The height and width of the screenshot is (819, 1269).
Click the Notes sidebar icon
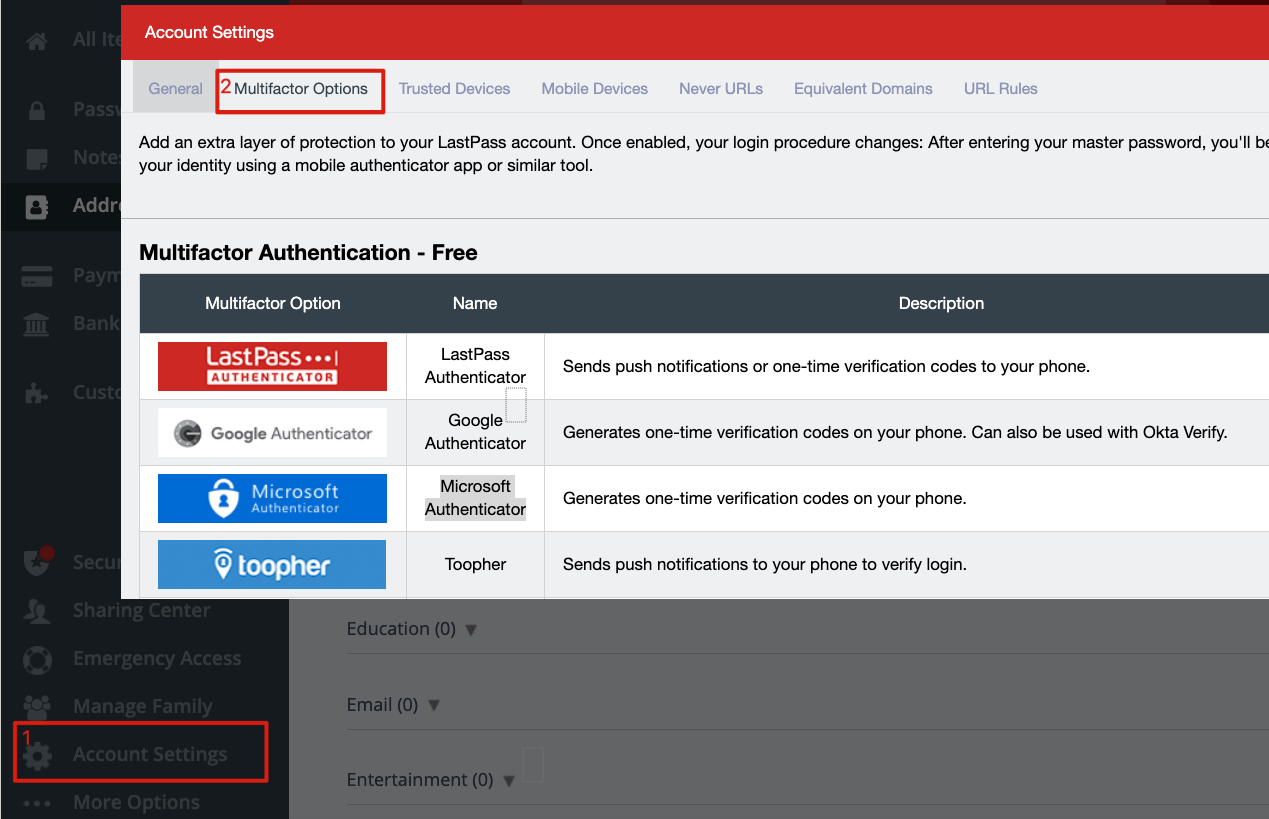coord(37,158)
